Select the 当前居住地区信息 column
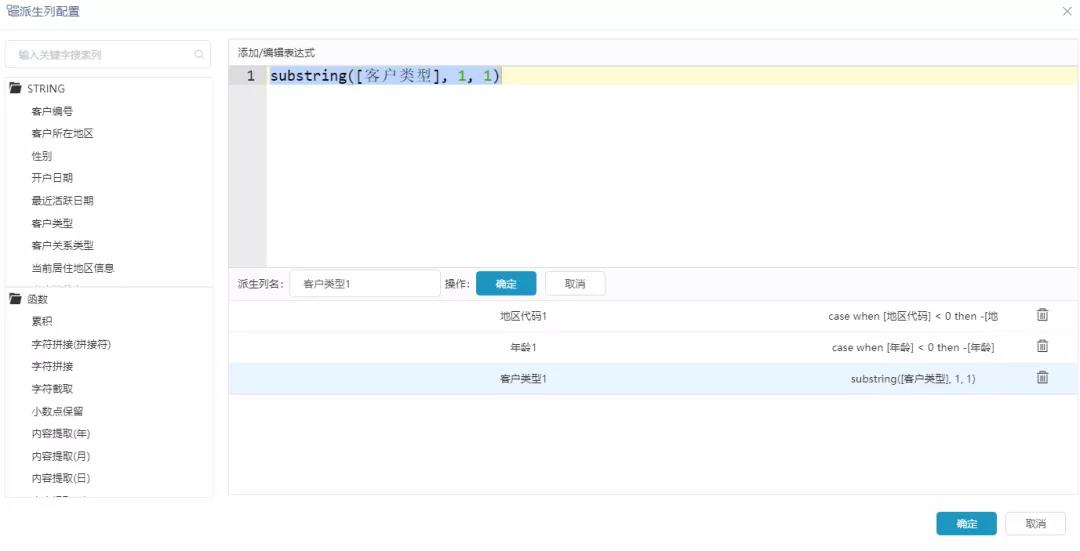The image size is (1080, 551). [73, 268]
